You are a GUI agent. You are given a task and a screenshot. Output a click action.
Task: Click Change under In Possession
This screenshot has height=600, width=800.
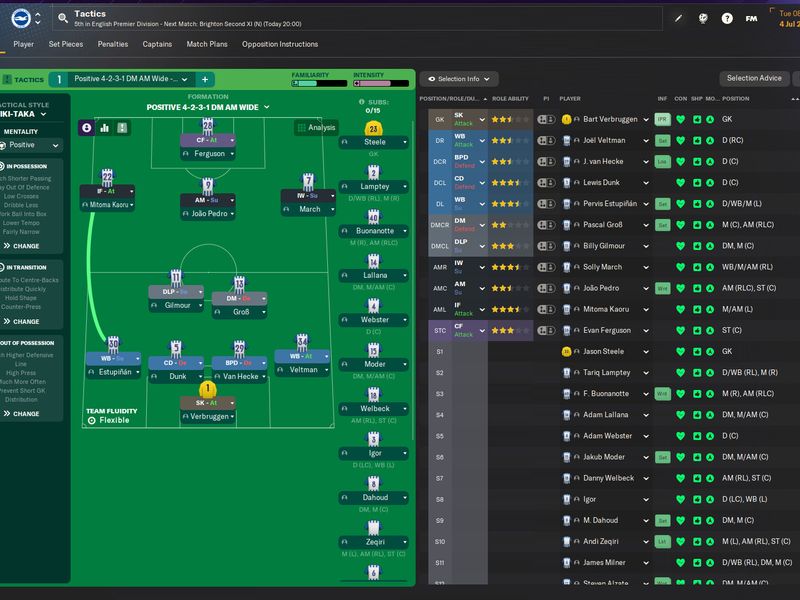pos(22,246)
